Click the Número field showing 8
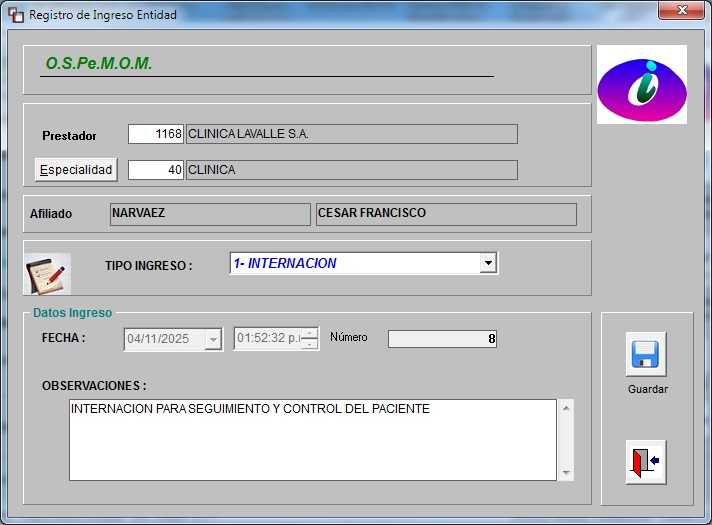This screenshot has height=525, width=712. [442, 338]
